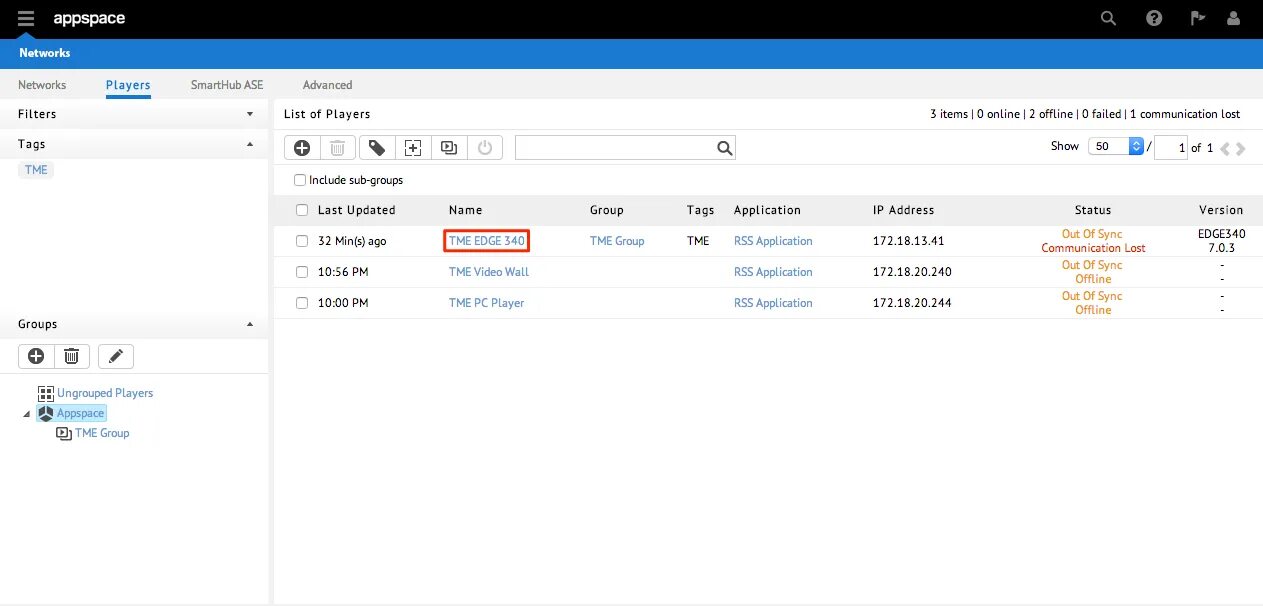This screenshot has width=1263, height=606.
Task: Sort by Application column header
Action: [x=767, y=210]
